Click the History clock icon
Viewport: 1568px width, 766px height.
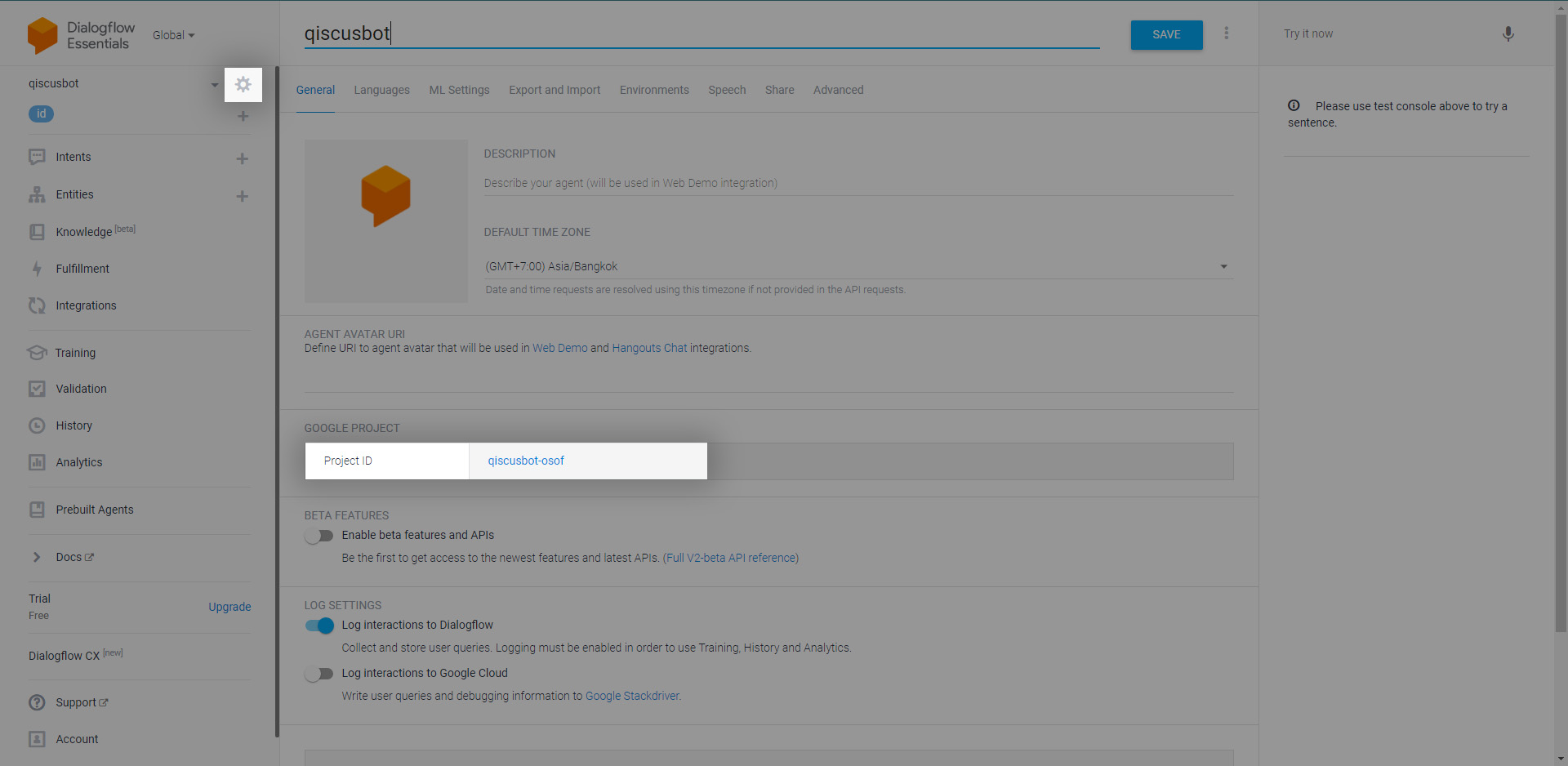point(37,425)
